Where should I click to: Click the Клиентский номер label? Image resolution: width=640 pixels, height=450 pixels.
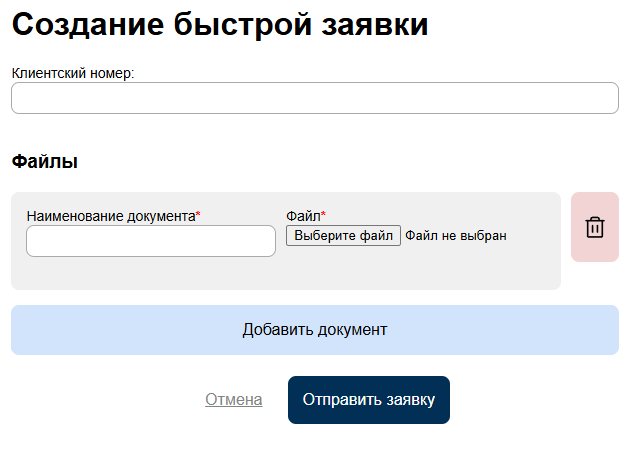pyautogui.click(x=72, y=73)
